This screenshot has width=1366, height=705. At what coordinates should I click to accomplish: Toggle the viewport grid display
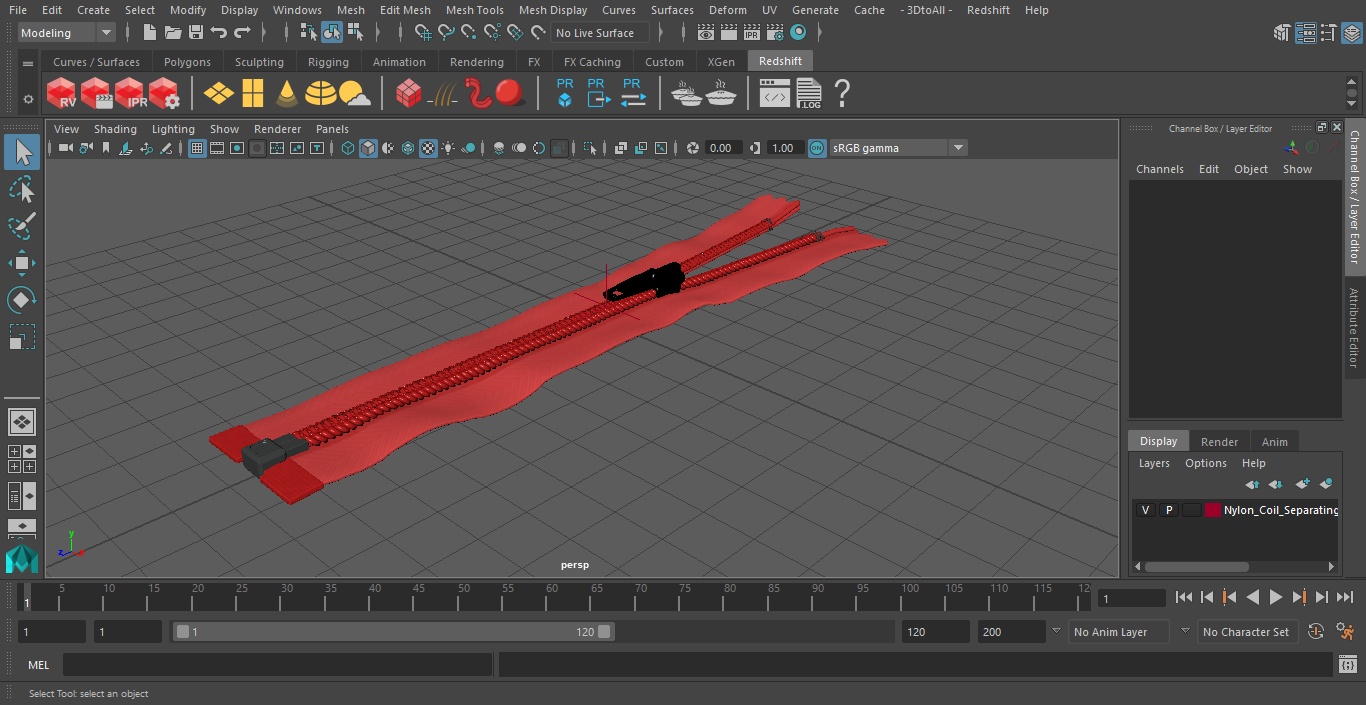pyautogui.click(x=197, y=148)
